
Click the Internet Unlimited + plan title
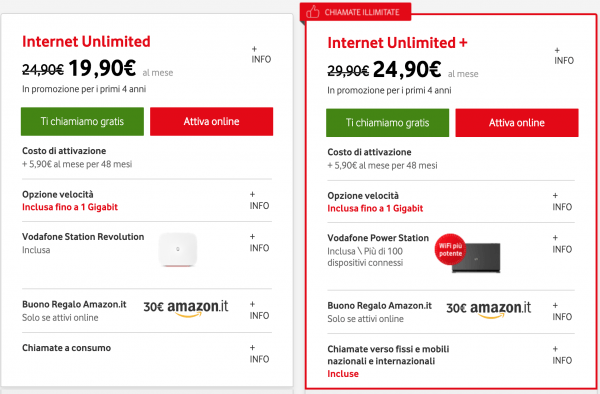coord(398,42)
